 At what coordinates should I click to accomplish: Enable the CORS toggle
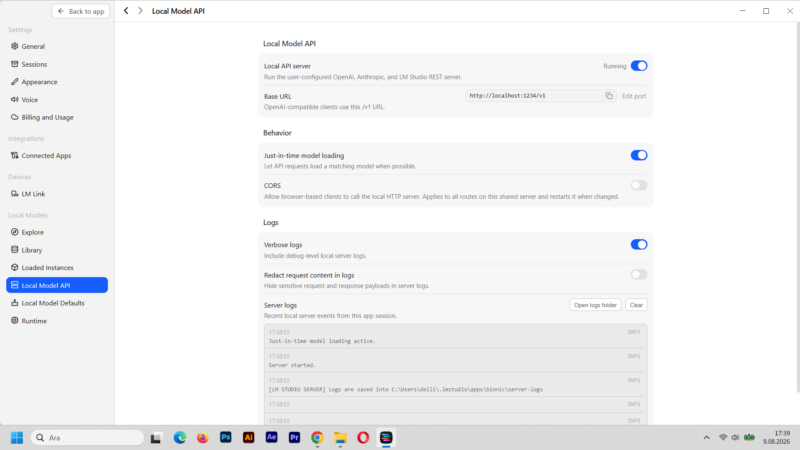tap(639, 185)
